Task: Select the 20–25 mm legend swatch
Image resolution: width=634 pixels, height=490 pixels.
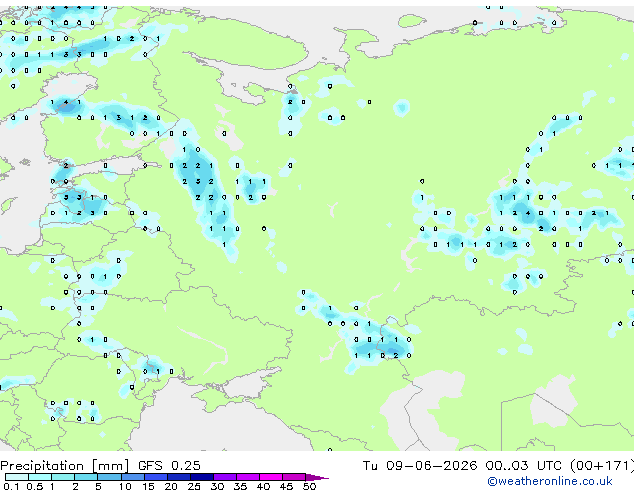Action: 178,477
